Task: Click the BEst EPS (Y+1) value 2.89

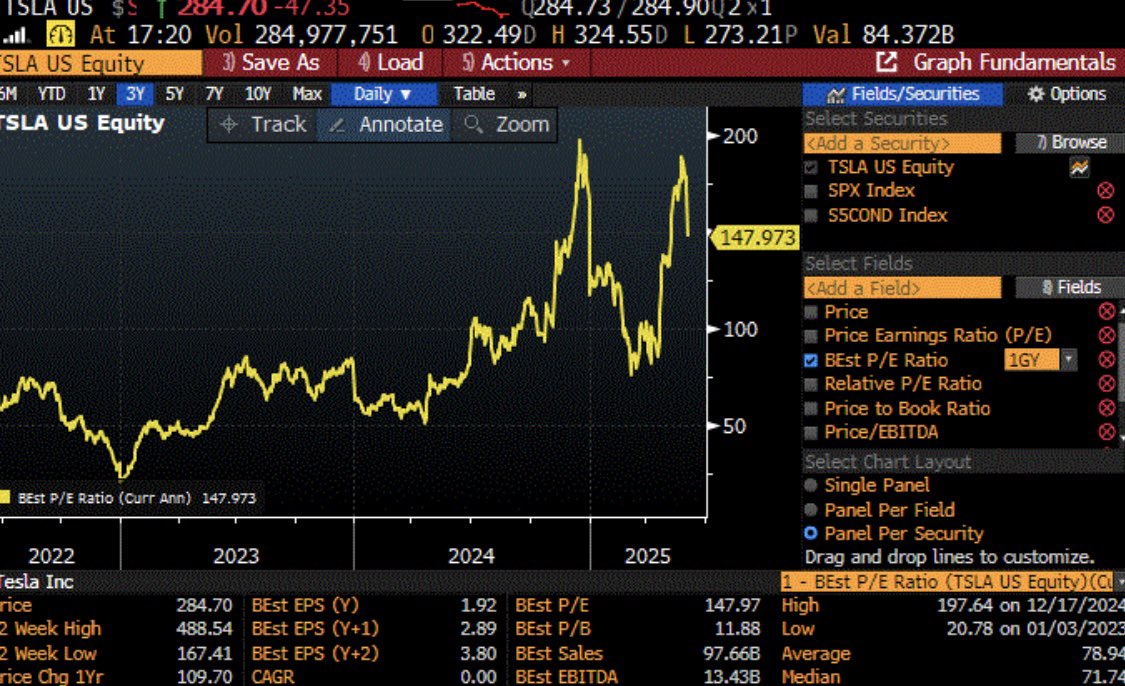Action: tap(479, 629)
